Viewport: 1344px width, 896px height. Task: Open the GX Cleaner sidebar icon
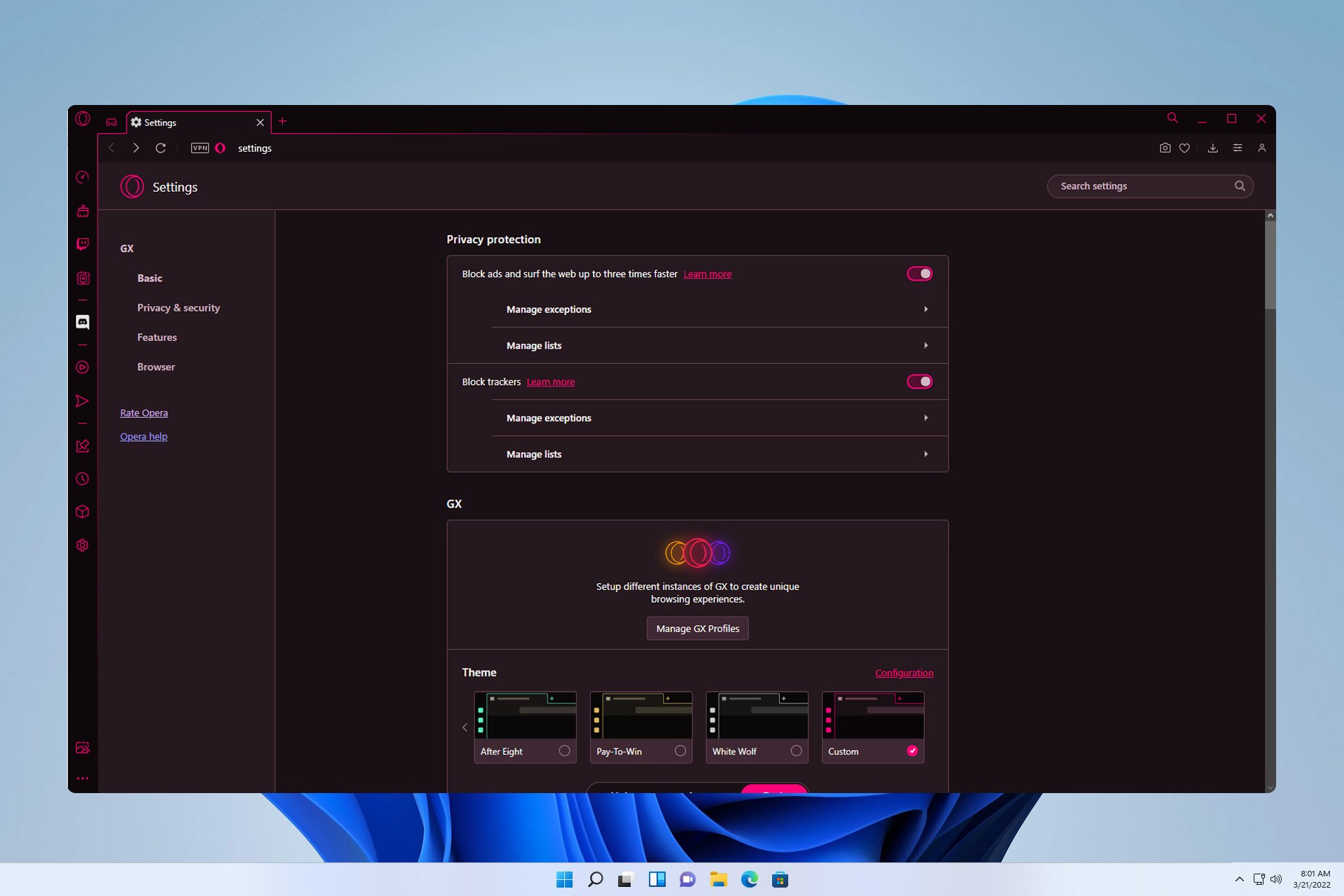point(83,211)
